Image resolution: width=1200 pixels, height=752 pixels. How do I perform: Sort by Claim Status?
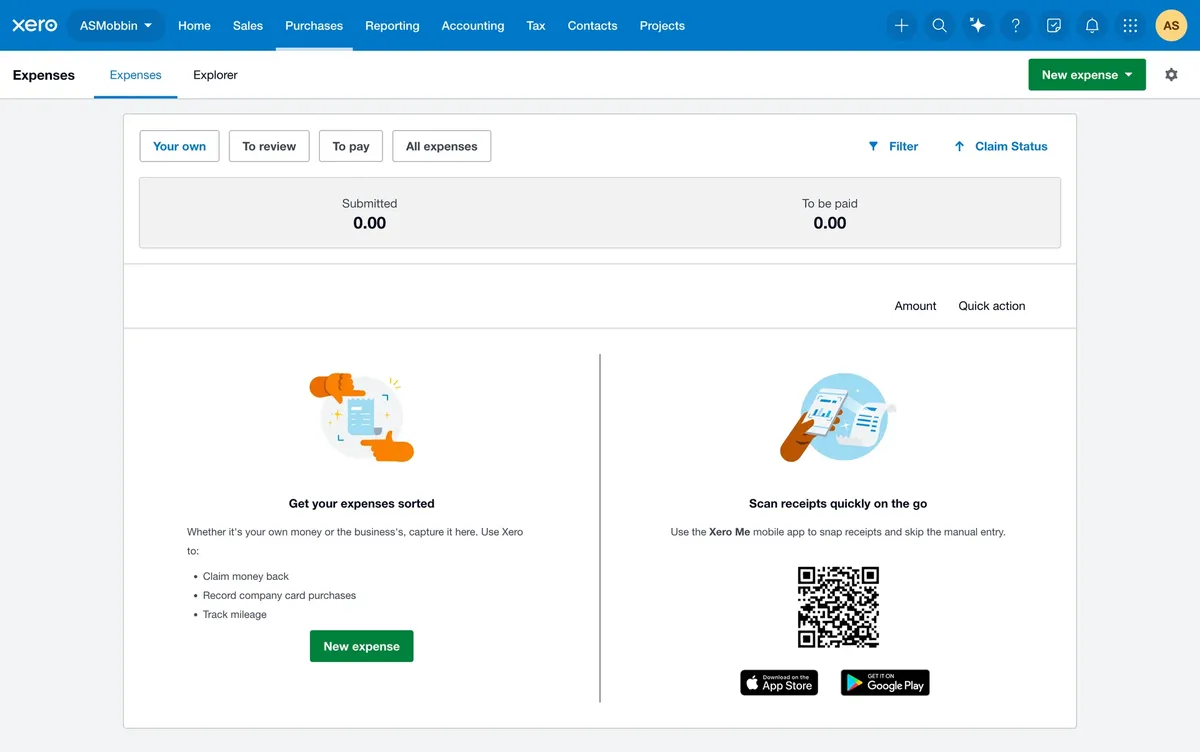coord(1000,146)
